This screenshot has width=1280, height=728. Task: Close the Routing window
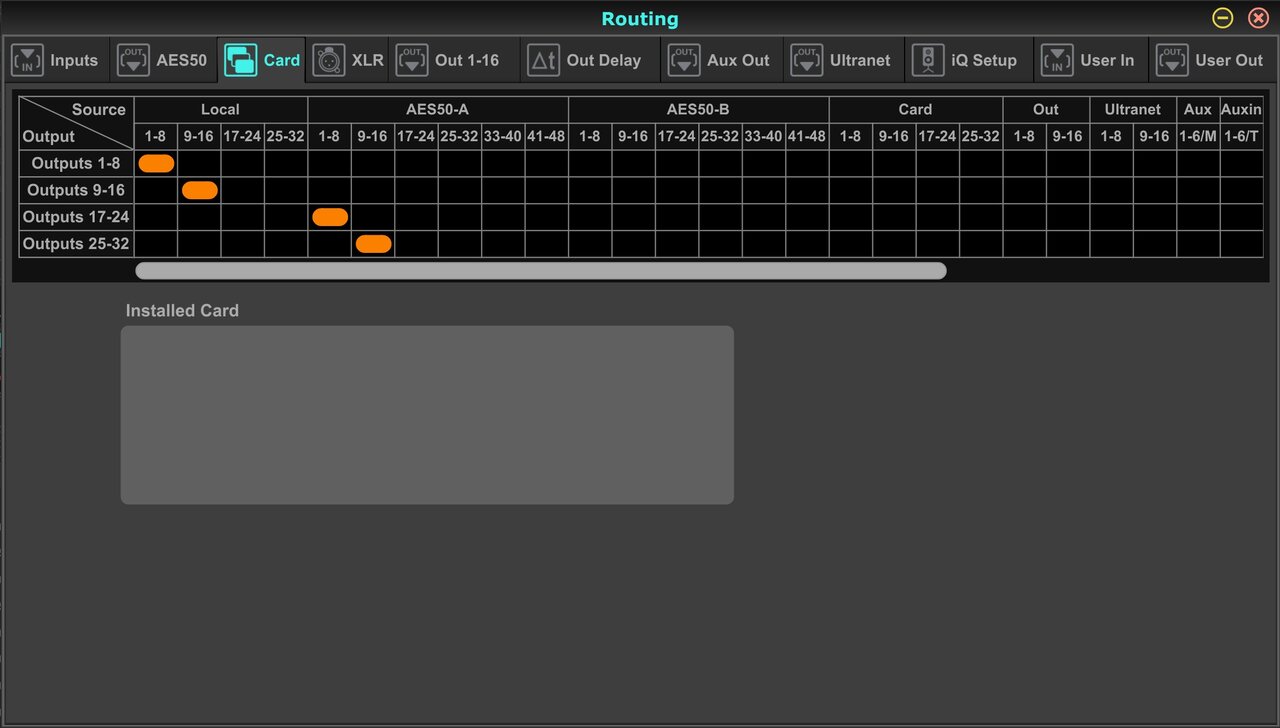tap(1258, 18)
